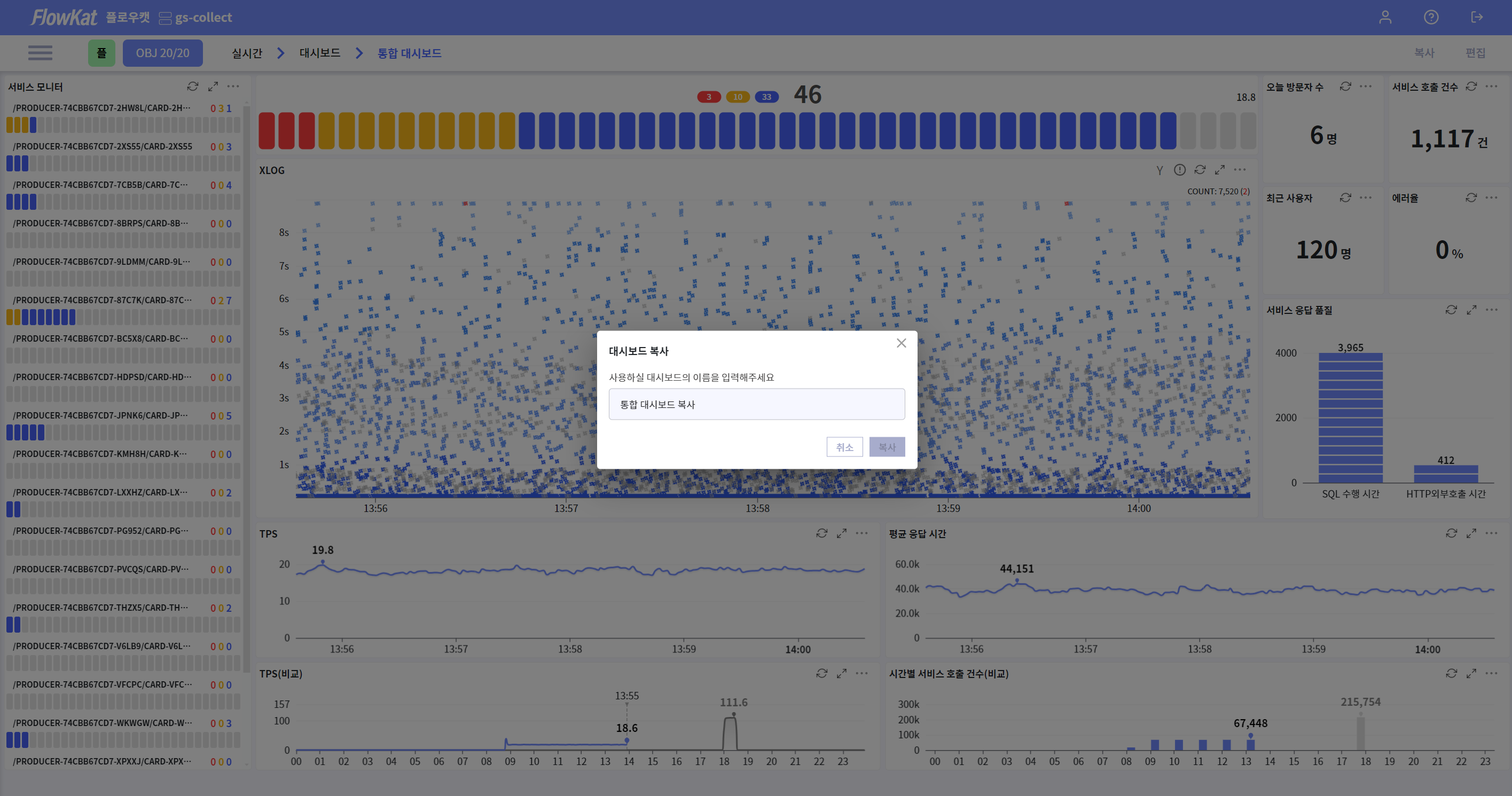Open more options menu for 평균 응답 시간
The height and width of the screenshot is (796, 1512).
coord(1492,533)
